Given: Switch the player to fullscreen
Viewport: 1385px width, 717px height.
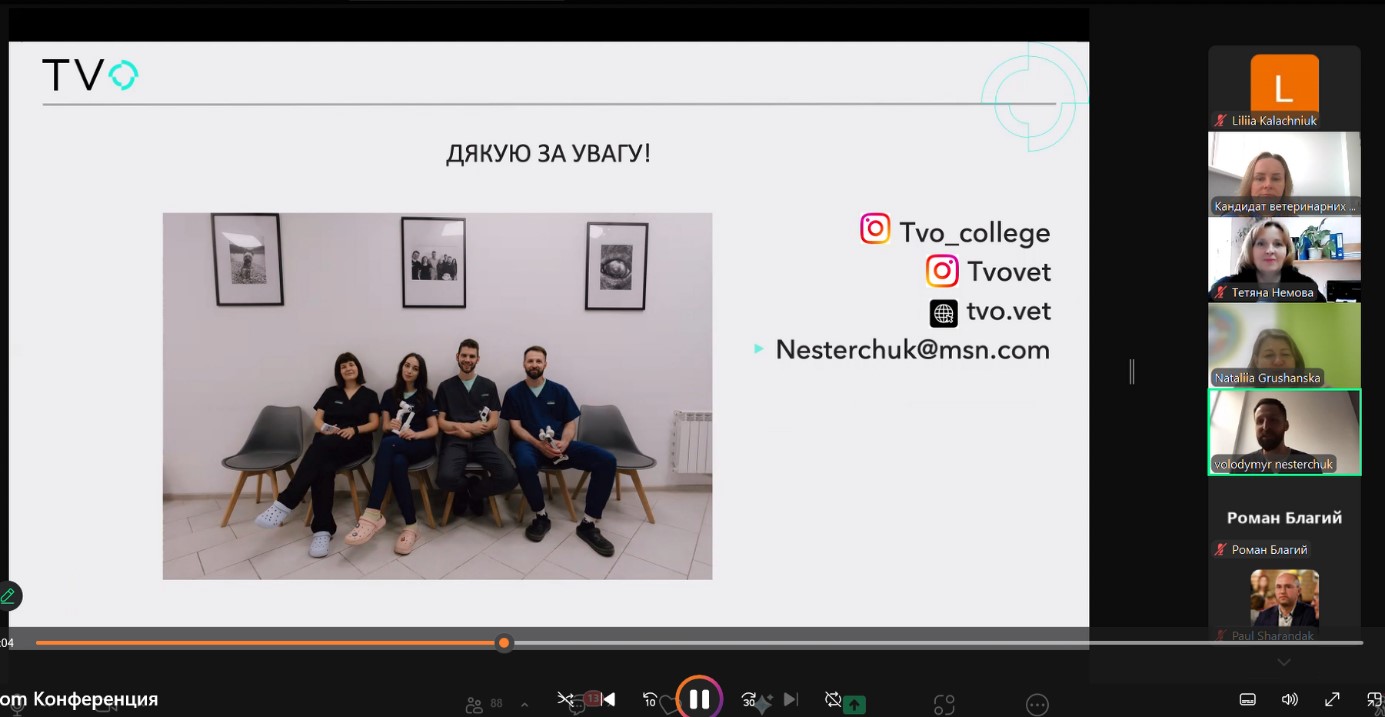Looking at the screenshot, I should (x=1332, y=700).
